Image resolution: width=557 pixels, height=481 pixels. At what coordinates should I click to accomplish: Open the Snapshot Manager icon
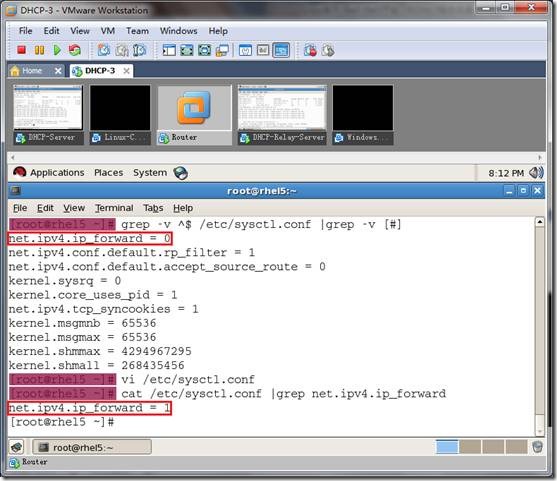(x=140, y=50)
